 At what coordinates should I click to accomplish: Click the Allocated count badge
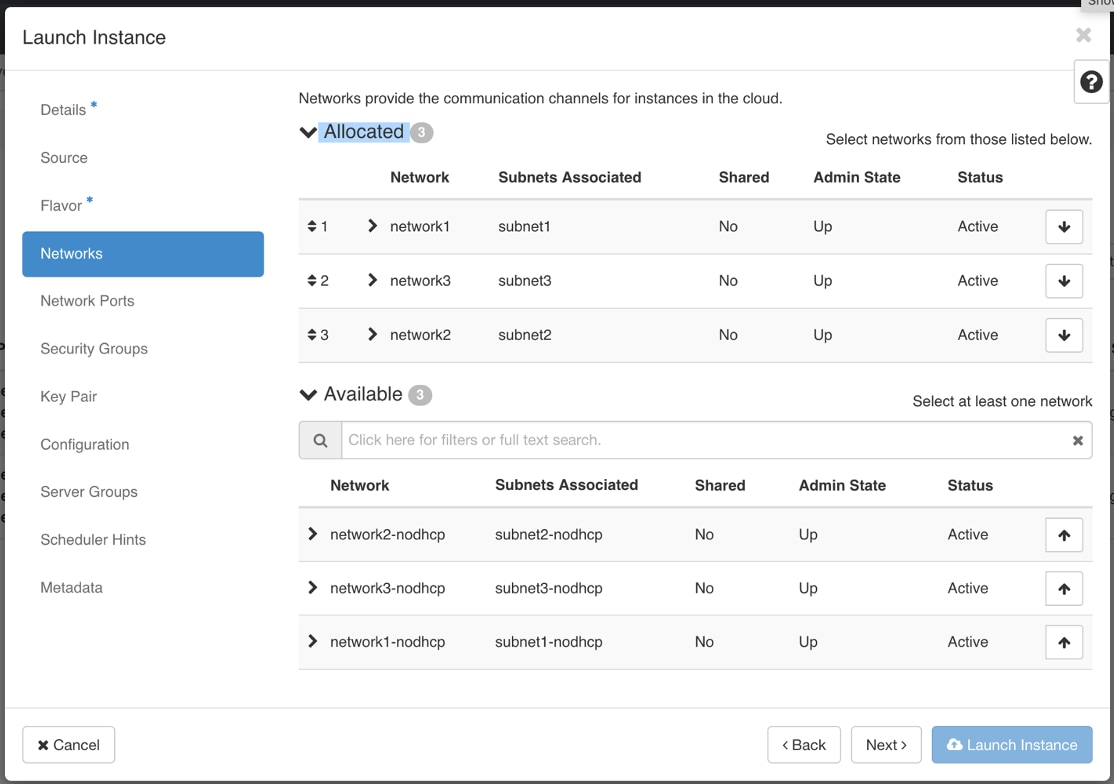(x=421, y=133)
